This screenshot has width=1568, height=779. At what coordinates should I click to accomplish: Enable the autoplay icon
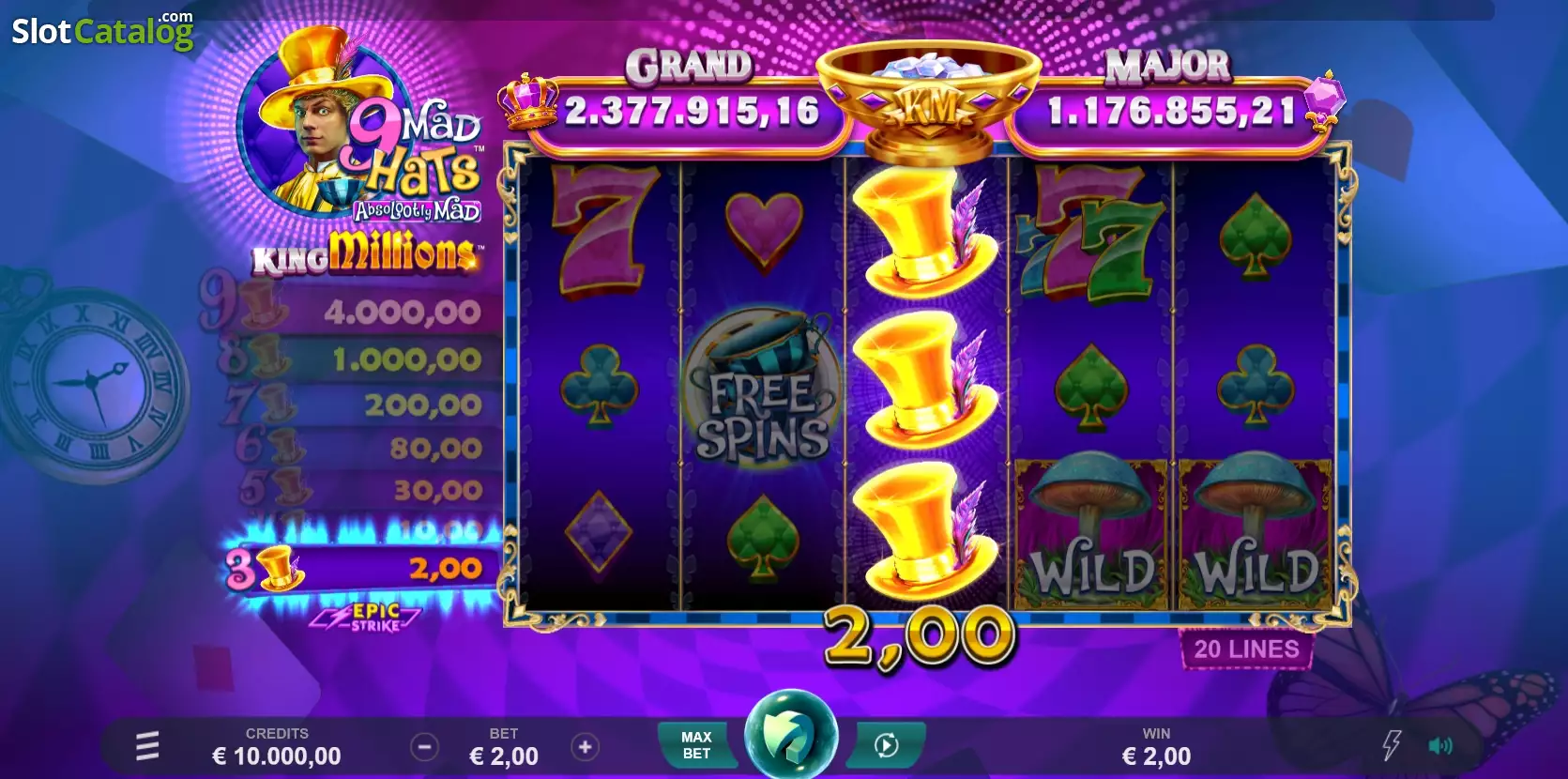point(886,745)
